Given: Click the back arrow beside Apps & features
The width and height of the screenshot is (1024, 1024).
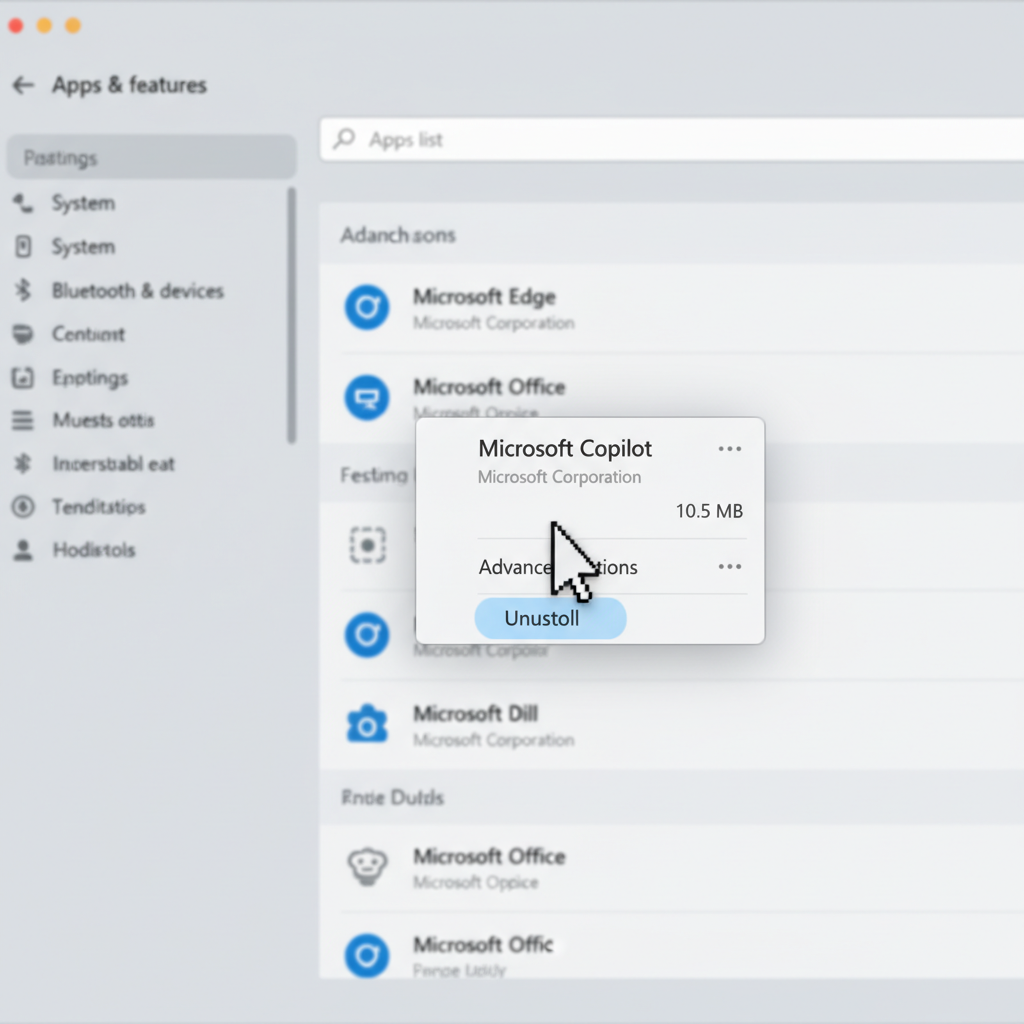Looking at the screenshot, I should click(x=23, y=86).
